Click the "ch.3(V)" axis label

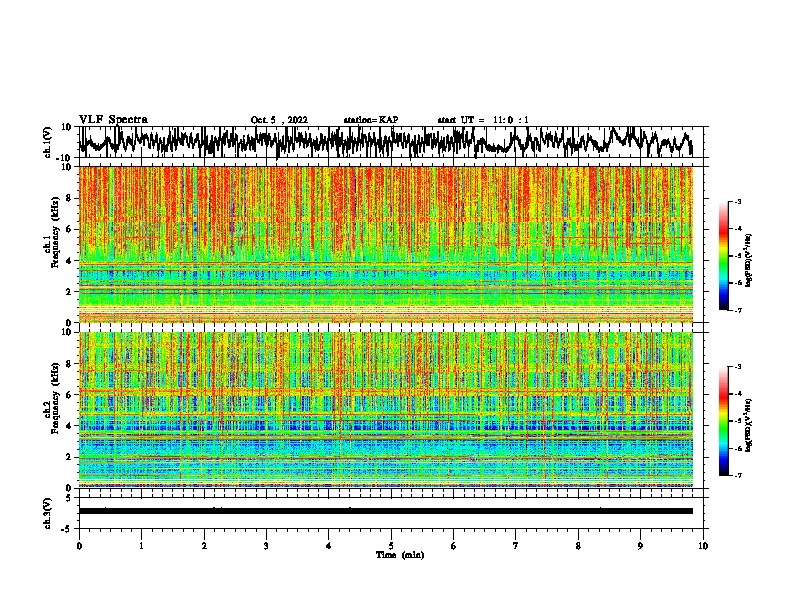[x=48, y=513]
